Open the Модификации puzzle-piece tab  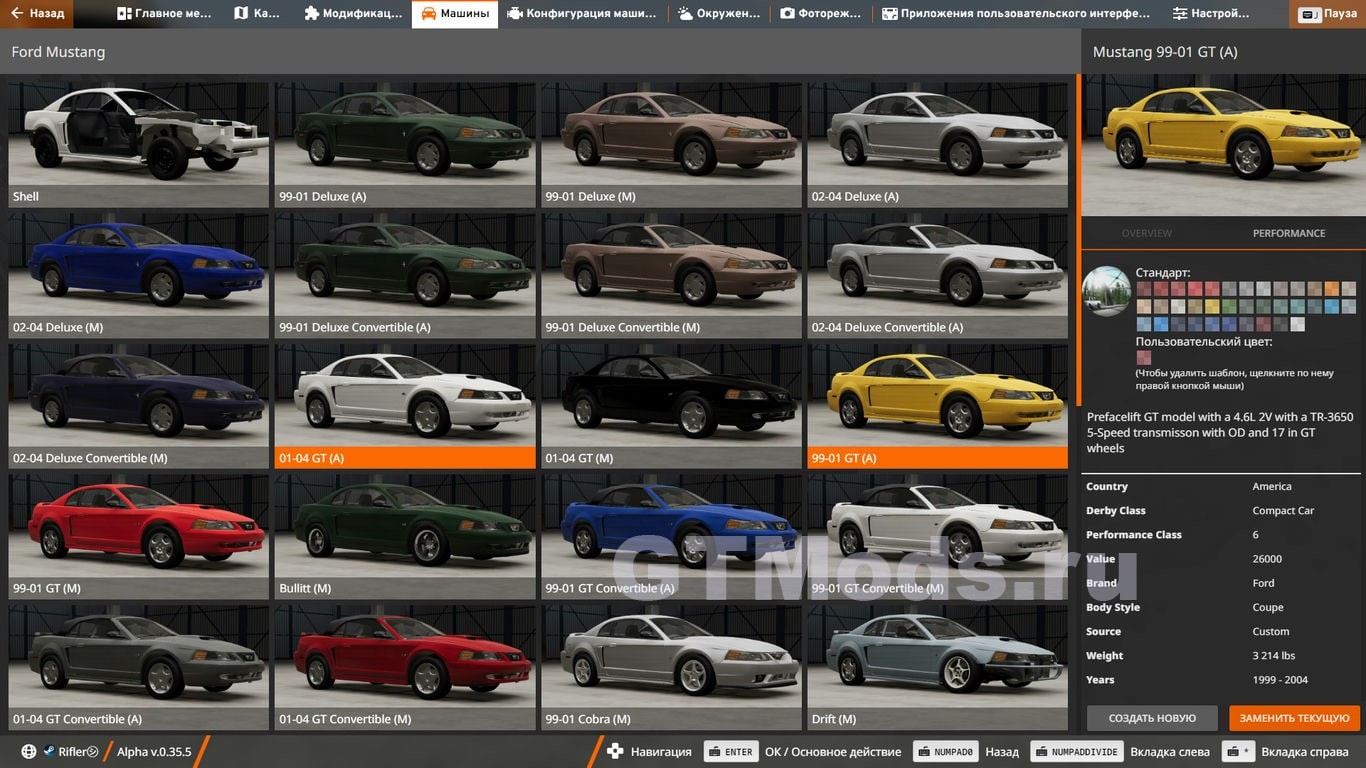point(353,14)
